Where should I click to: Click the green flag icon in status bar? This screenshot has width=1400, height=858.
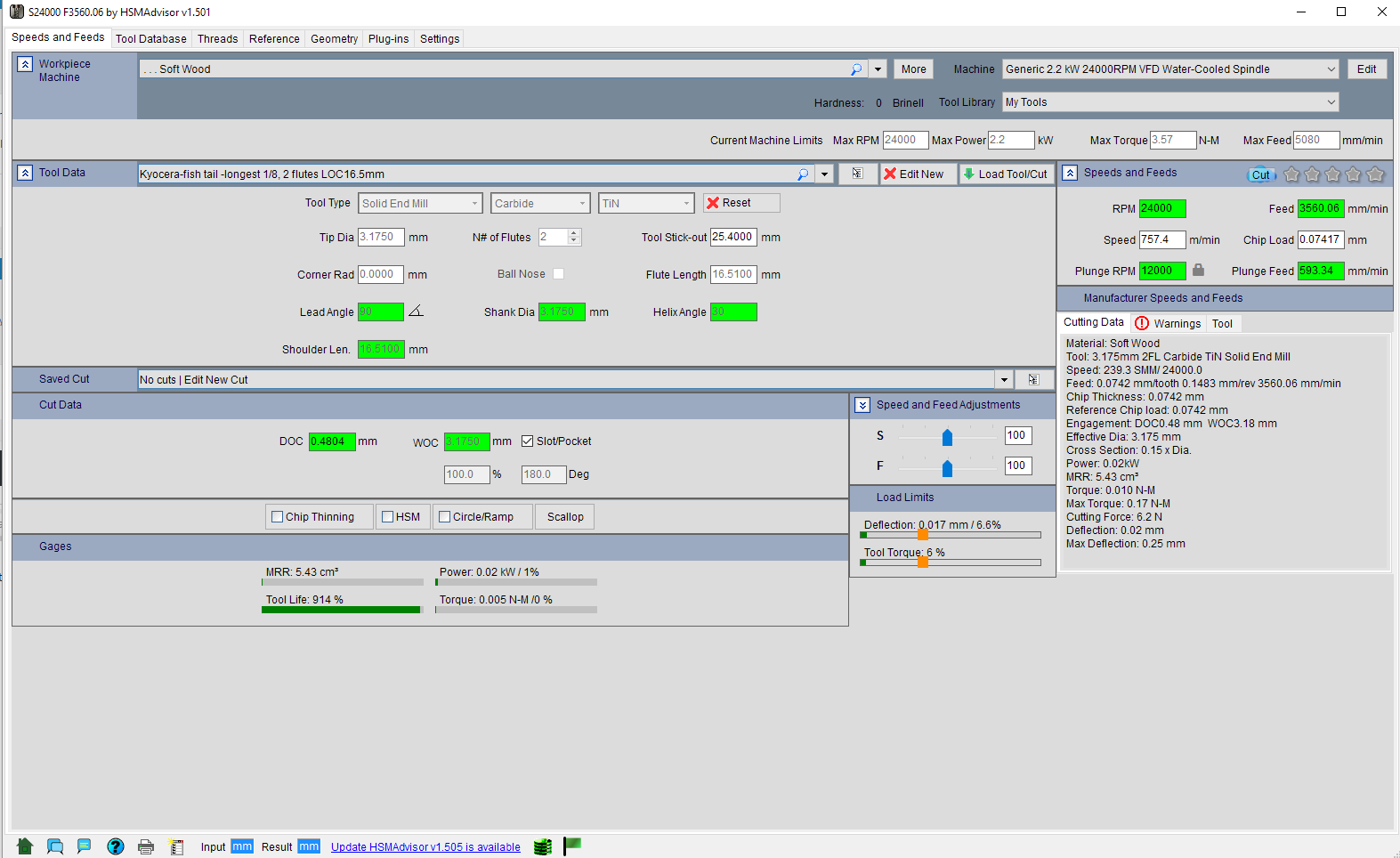click(572, 845)
